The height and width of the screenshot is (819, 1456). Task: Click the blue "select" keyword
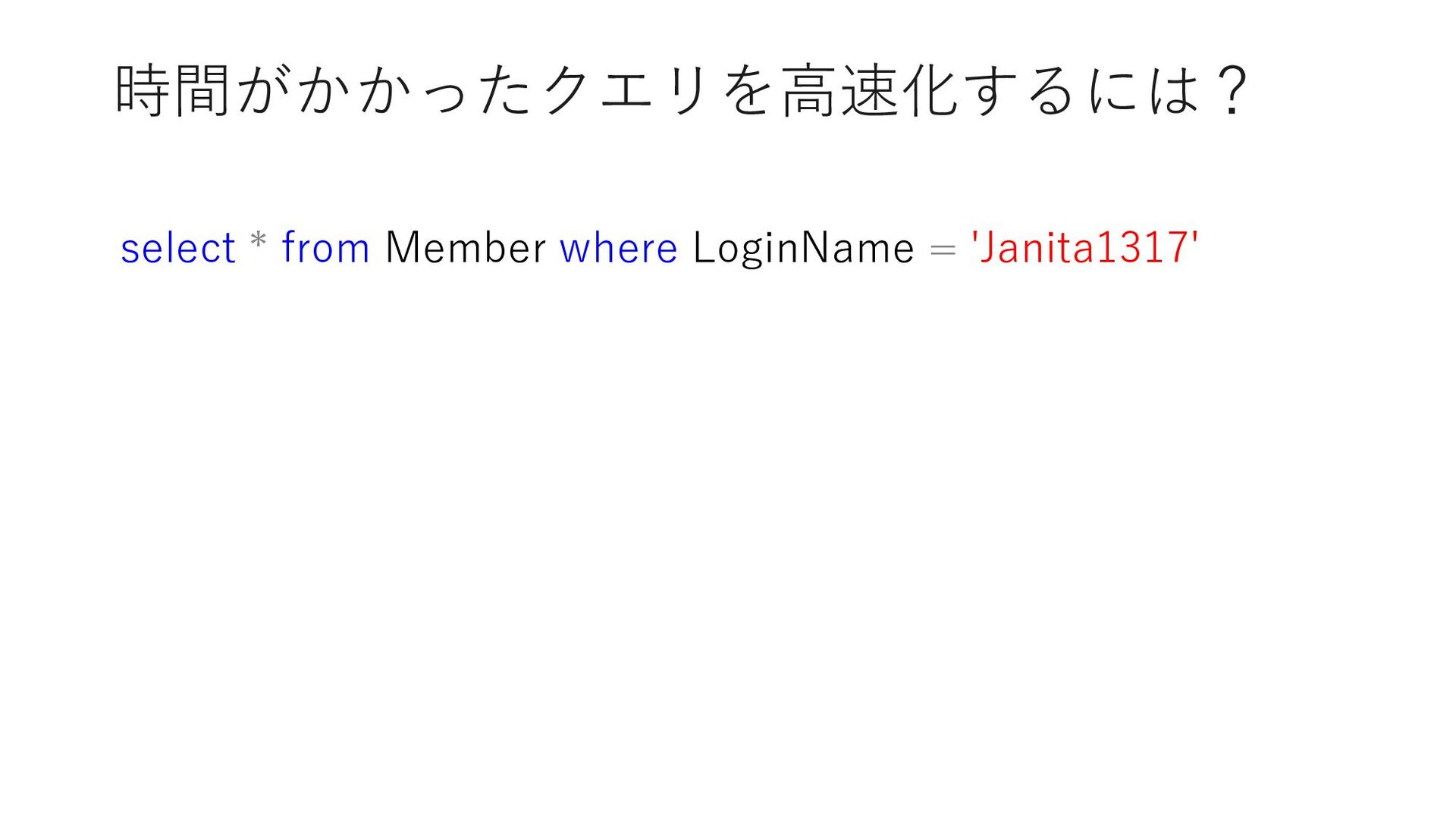[x=177, y=248]
